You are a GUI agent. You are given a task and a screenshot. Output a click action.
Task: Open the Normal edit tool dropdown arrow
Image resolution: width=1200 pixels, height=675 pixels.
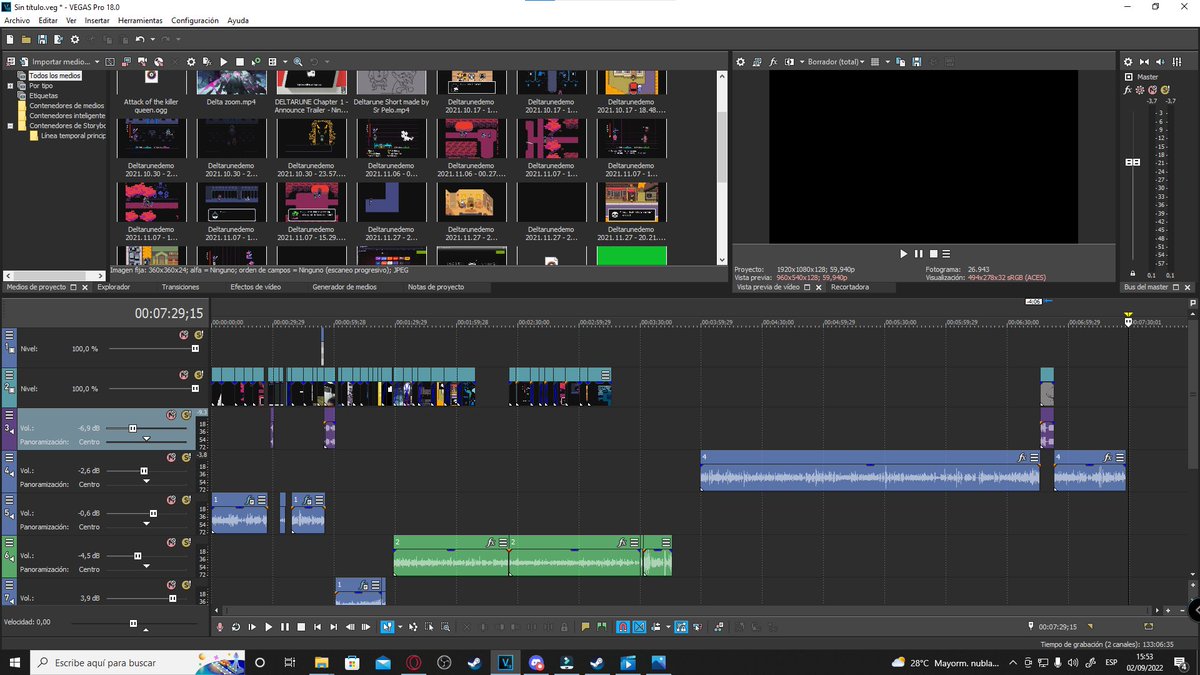(400, 627)
